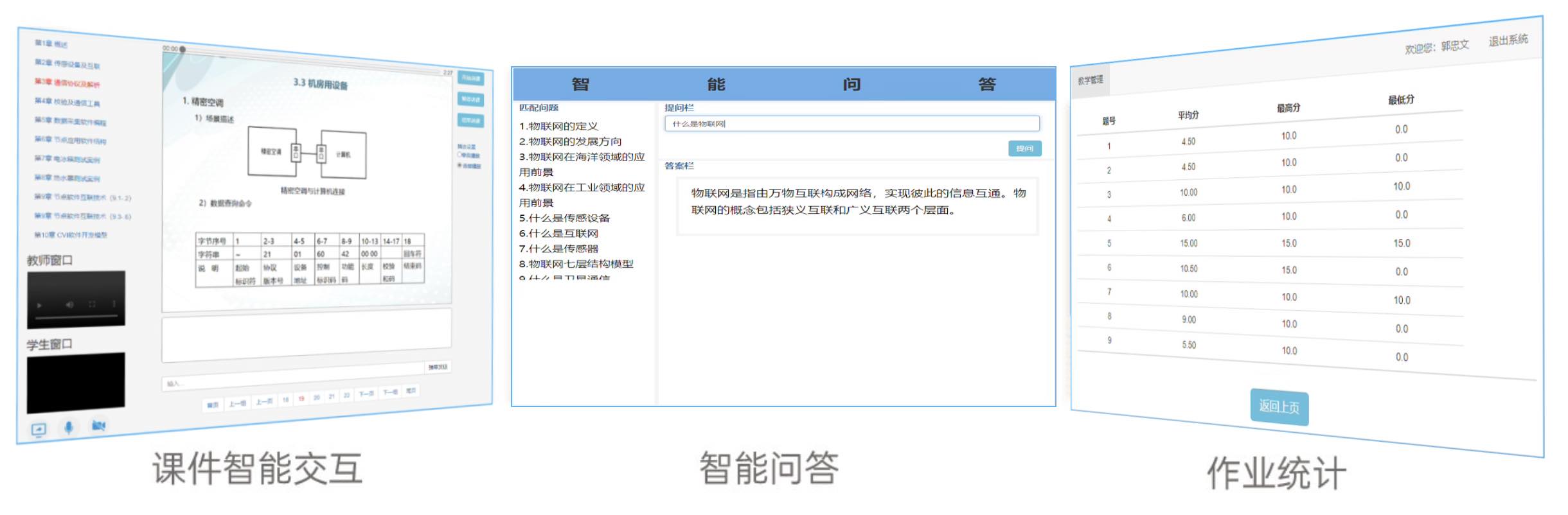The image size is (1568, 515).
Task: Open more options in teacher video
Action: pyautogui.click(x=114, y=304)
